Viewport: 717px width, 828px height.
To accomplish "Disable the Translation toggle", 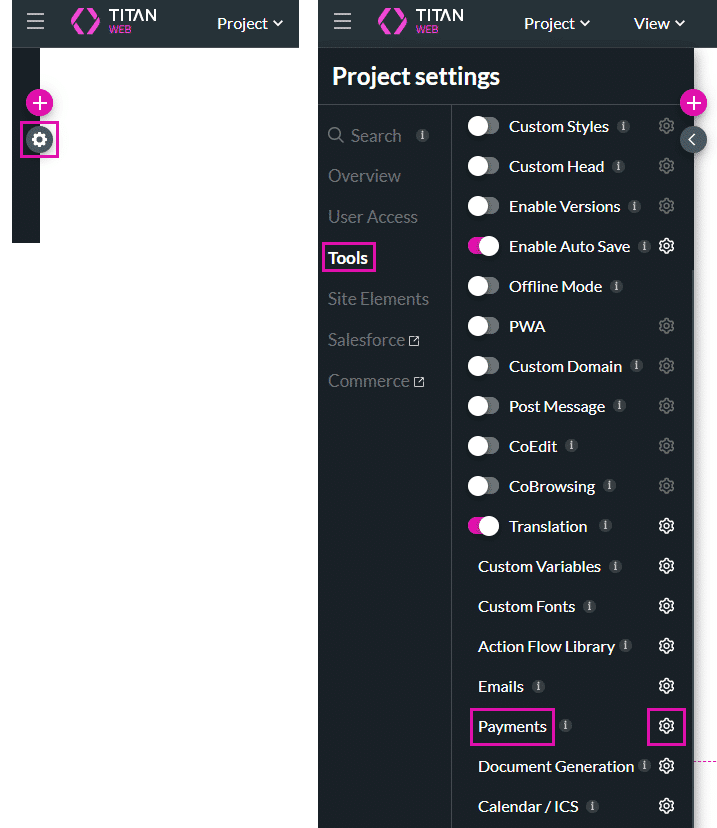I will [x=484, y=526].
